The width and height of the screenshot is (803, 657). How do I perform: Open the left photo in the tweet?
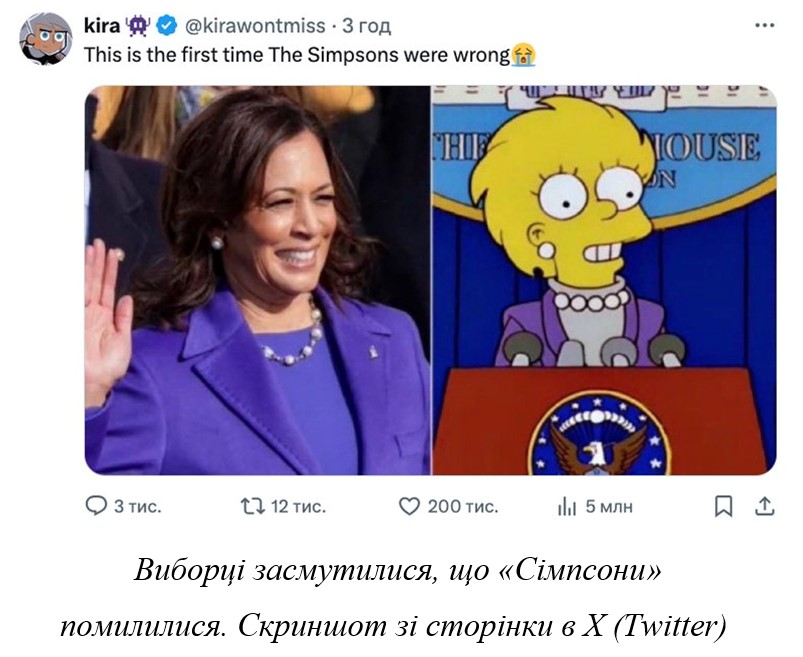click(x=258, y=280)
